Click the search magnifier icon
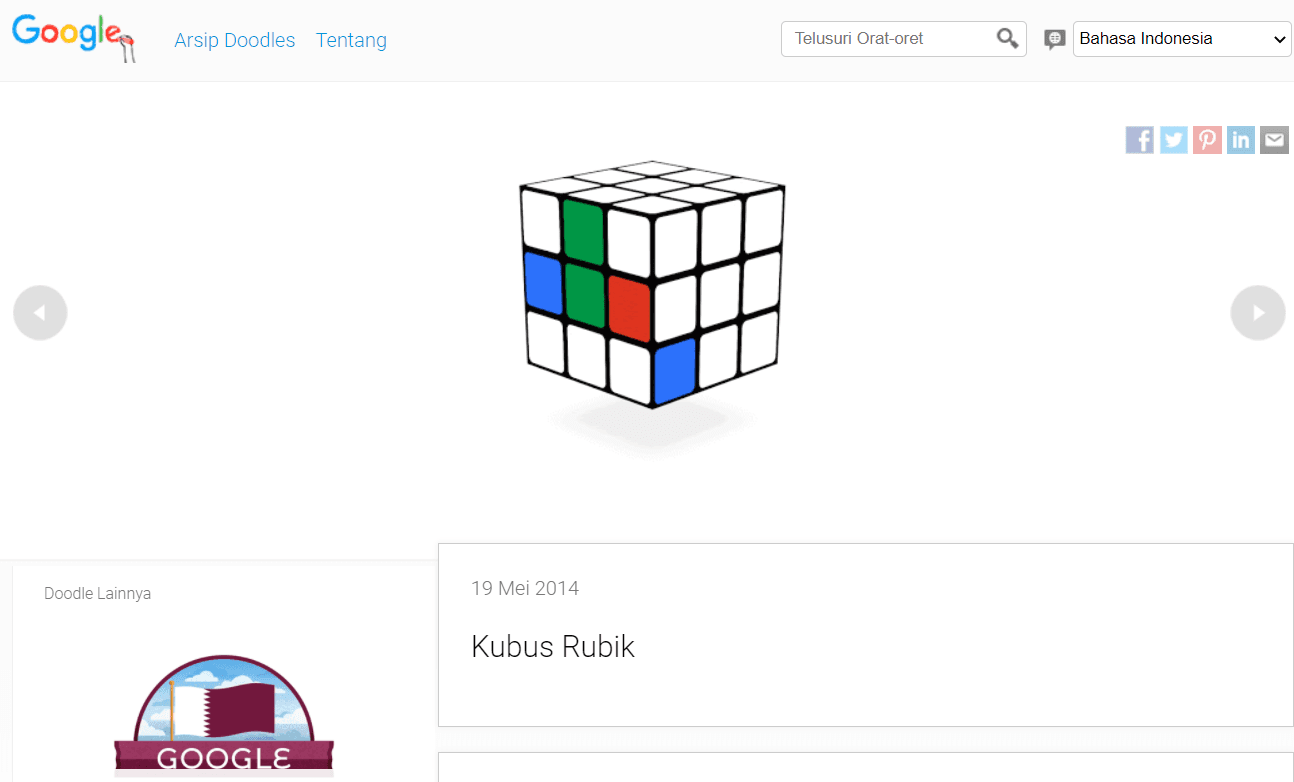 (x=1007, y=39)
